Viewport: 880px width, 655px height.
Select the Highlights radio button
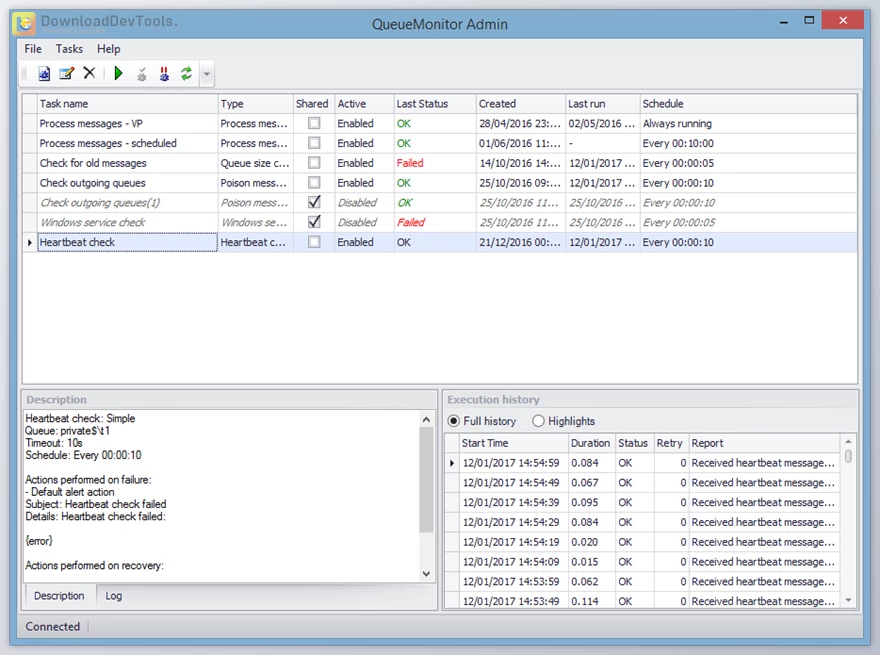(538, 421)
